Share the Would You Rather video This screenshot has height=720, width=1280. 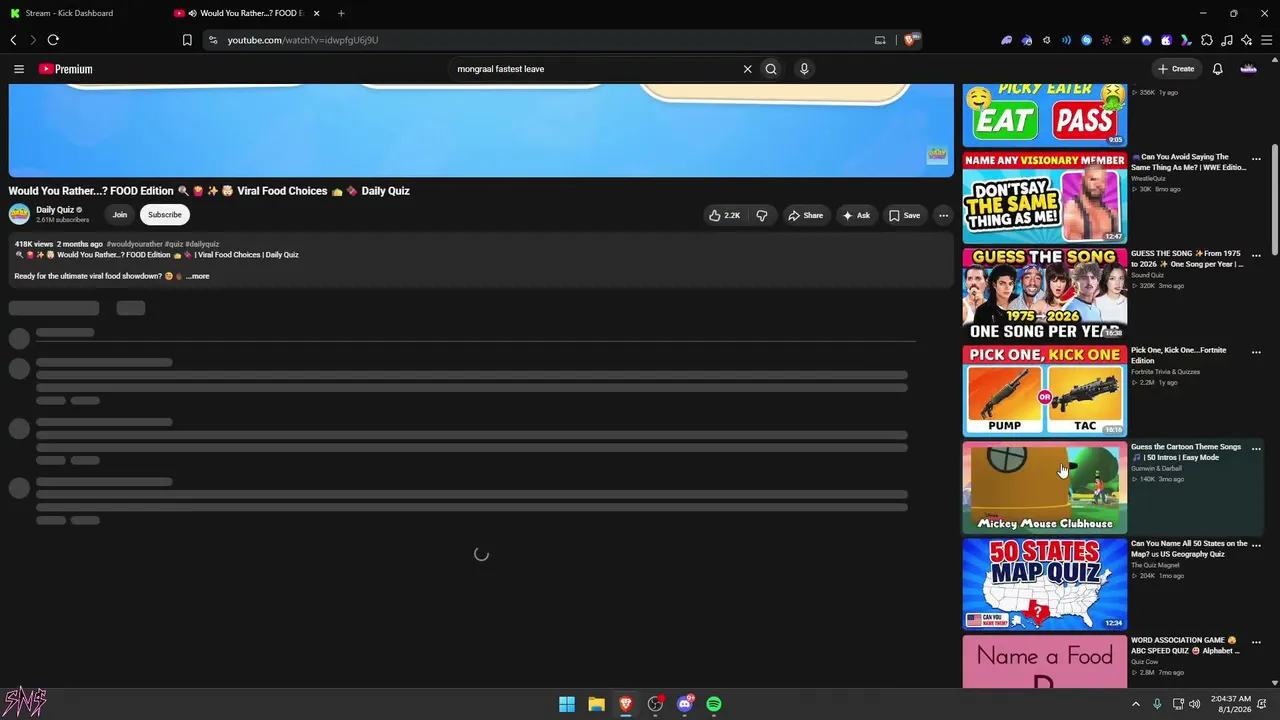805,215
